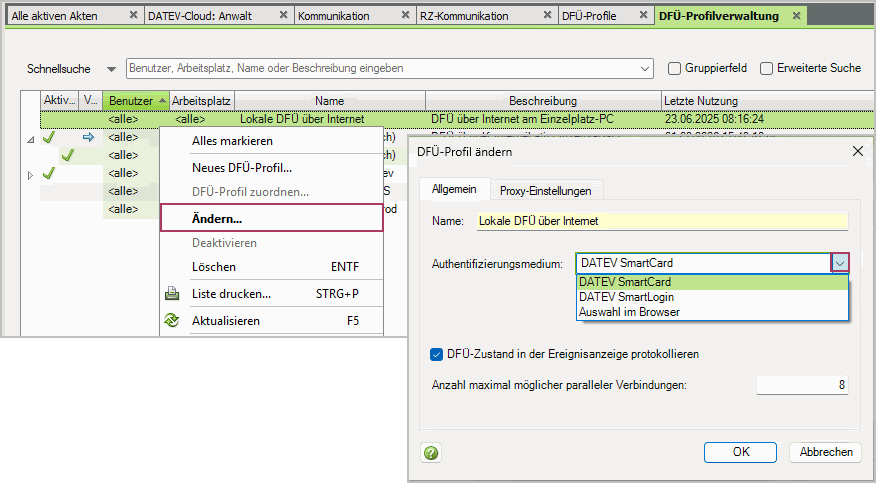Select the Lokale DFÜ über Internet row
876x483 pixels.
(x=457, y=119)
